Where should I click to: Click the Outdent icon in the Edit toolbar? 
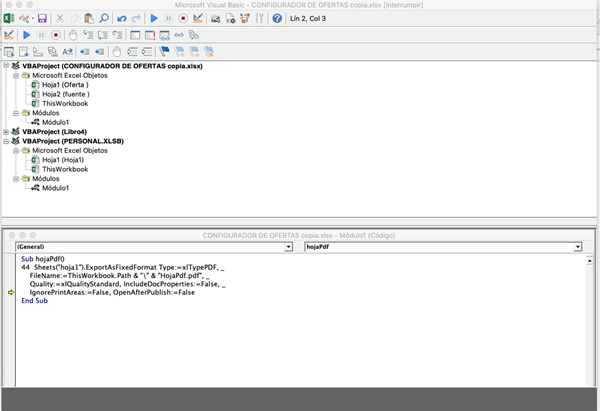(x=99, y=52)
